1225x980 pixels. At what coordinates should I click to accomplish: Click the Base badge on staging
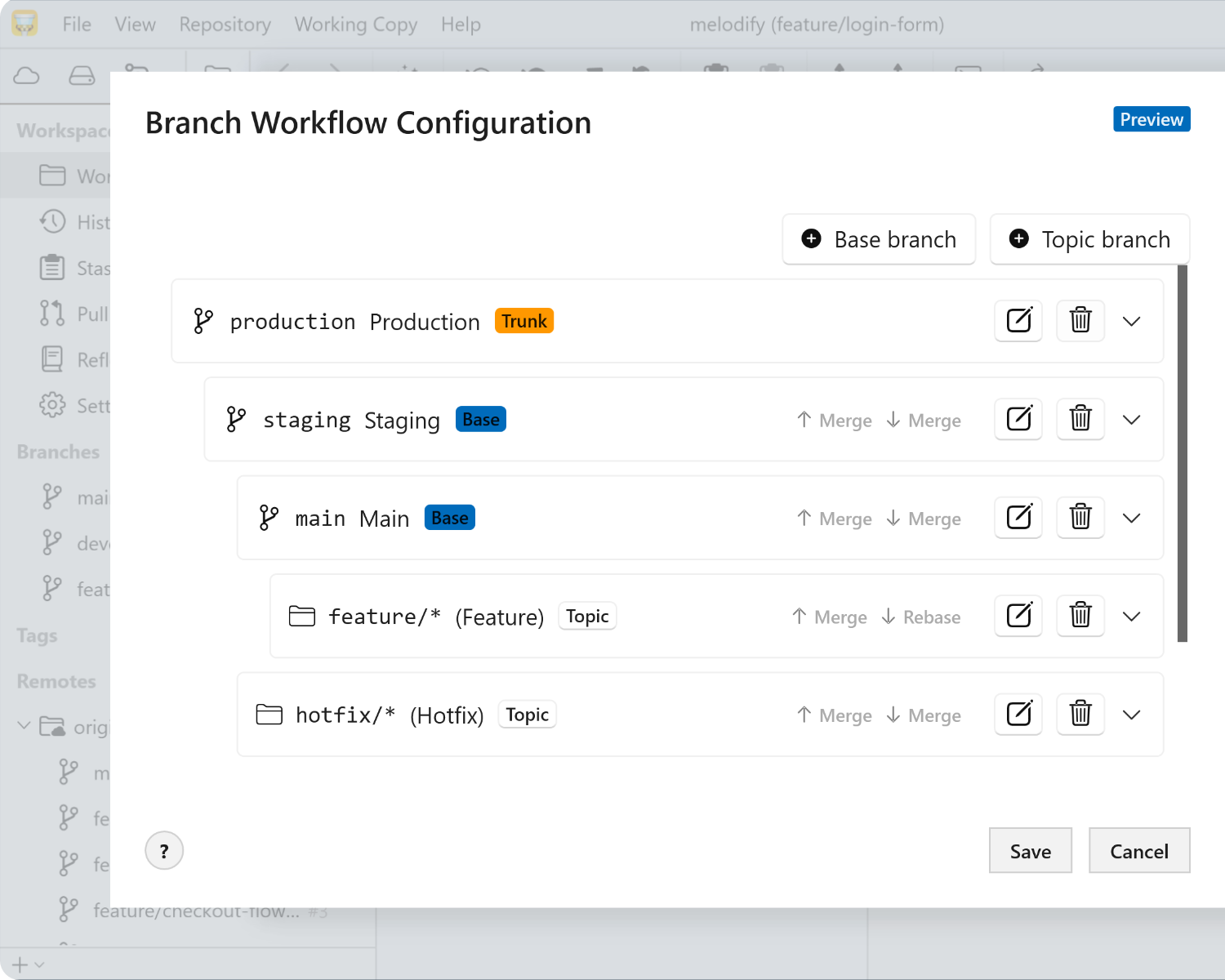pos(481,420)
